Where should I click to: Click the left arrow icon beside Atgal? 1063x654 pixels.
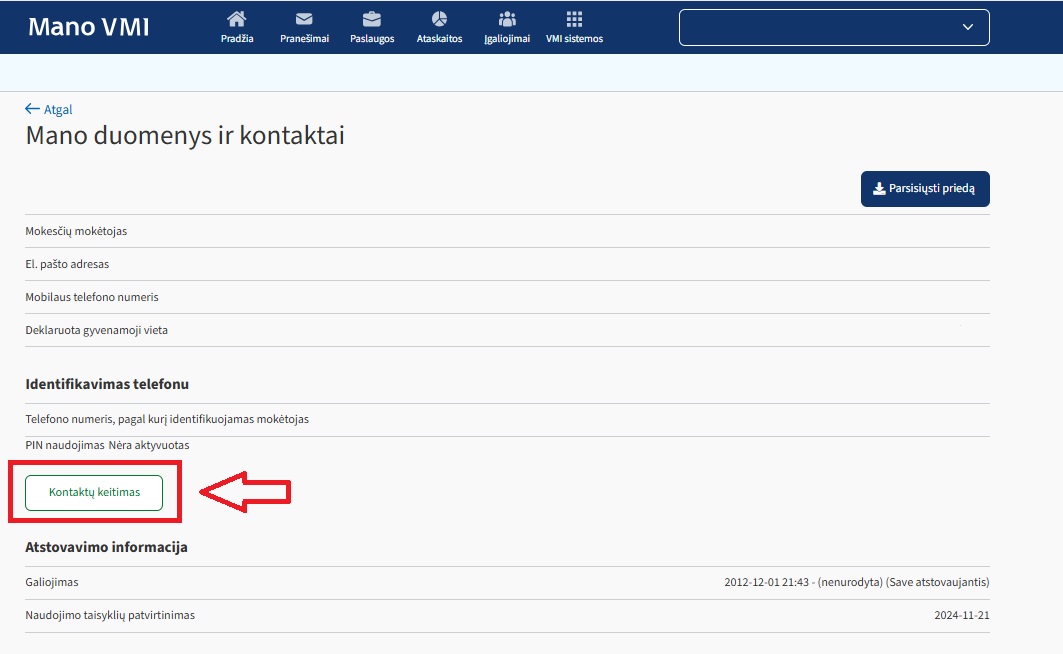pos(32,109)
